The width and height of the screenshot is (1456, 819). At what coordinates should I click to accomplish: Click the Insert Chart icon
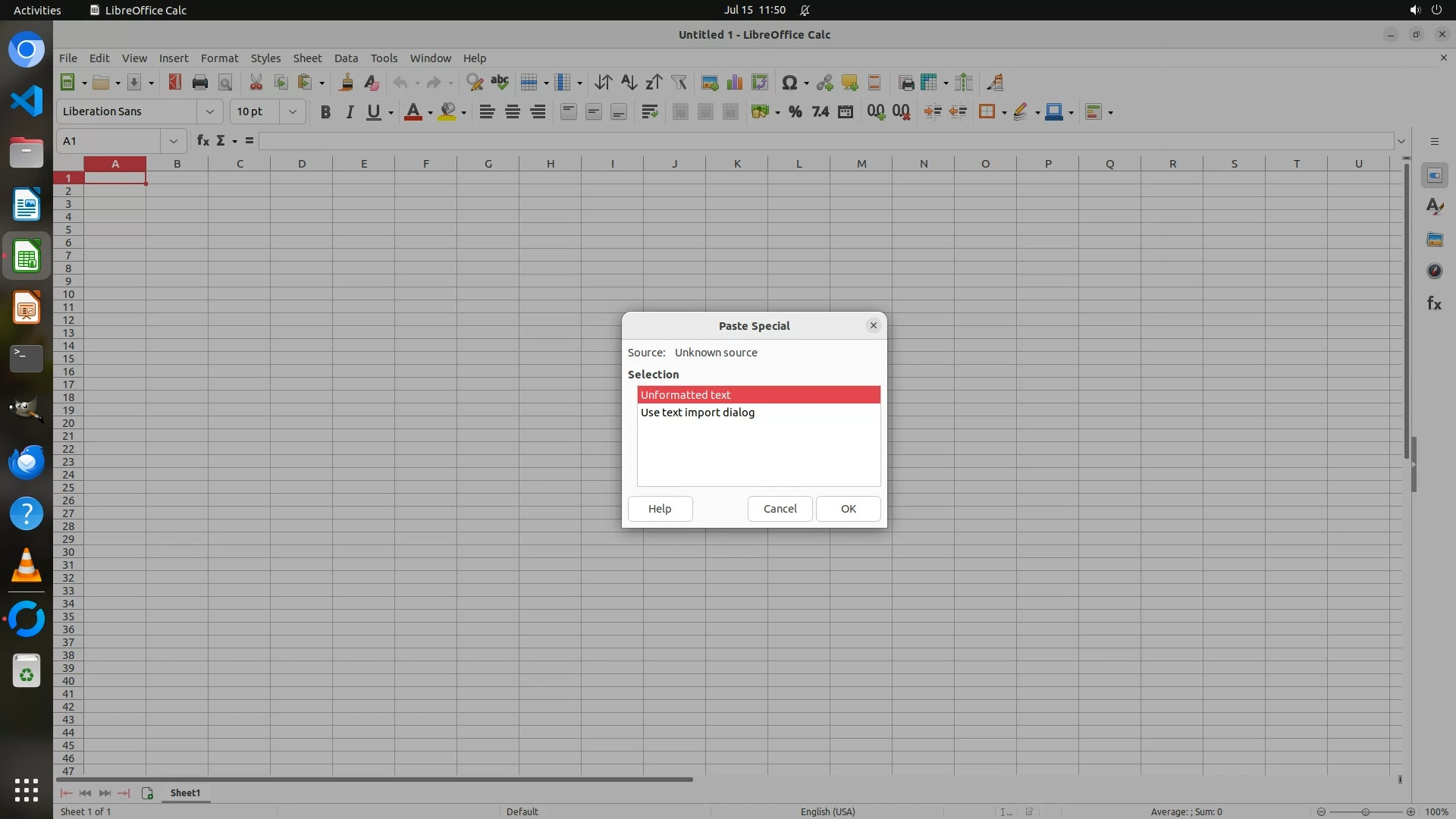point(735,83)
